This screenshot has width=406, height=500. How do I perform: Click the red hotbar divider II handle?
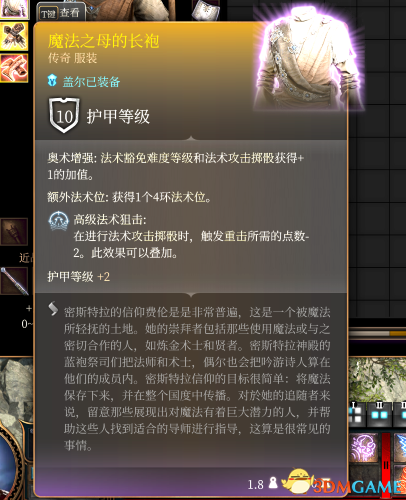[386, 464]
